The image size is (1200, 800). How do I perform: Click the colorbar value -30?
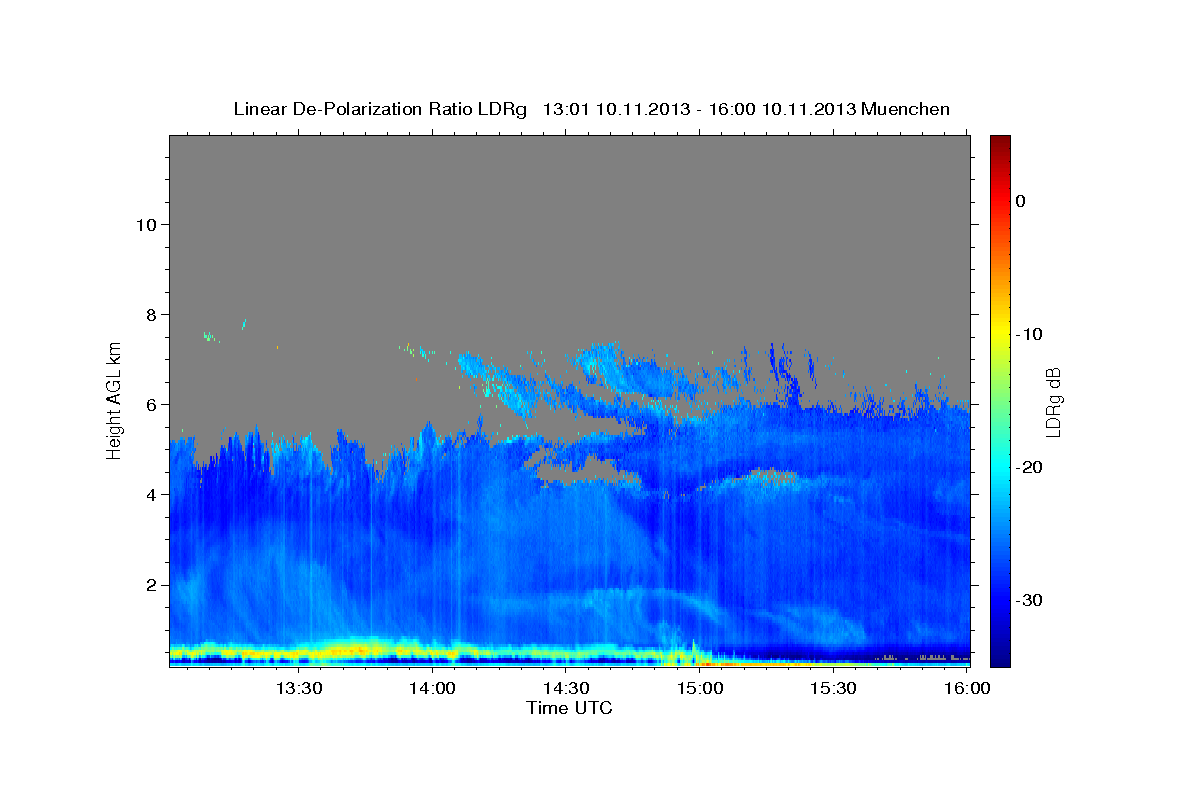coord(1030,600)
